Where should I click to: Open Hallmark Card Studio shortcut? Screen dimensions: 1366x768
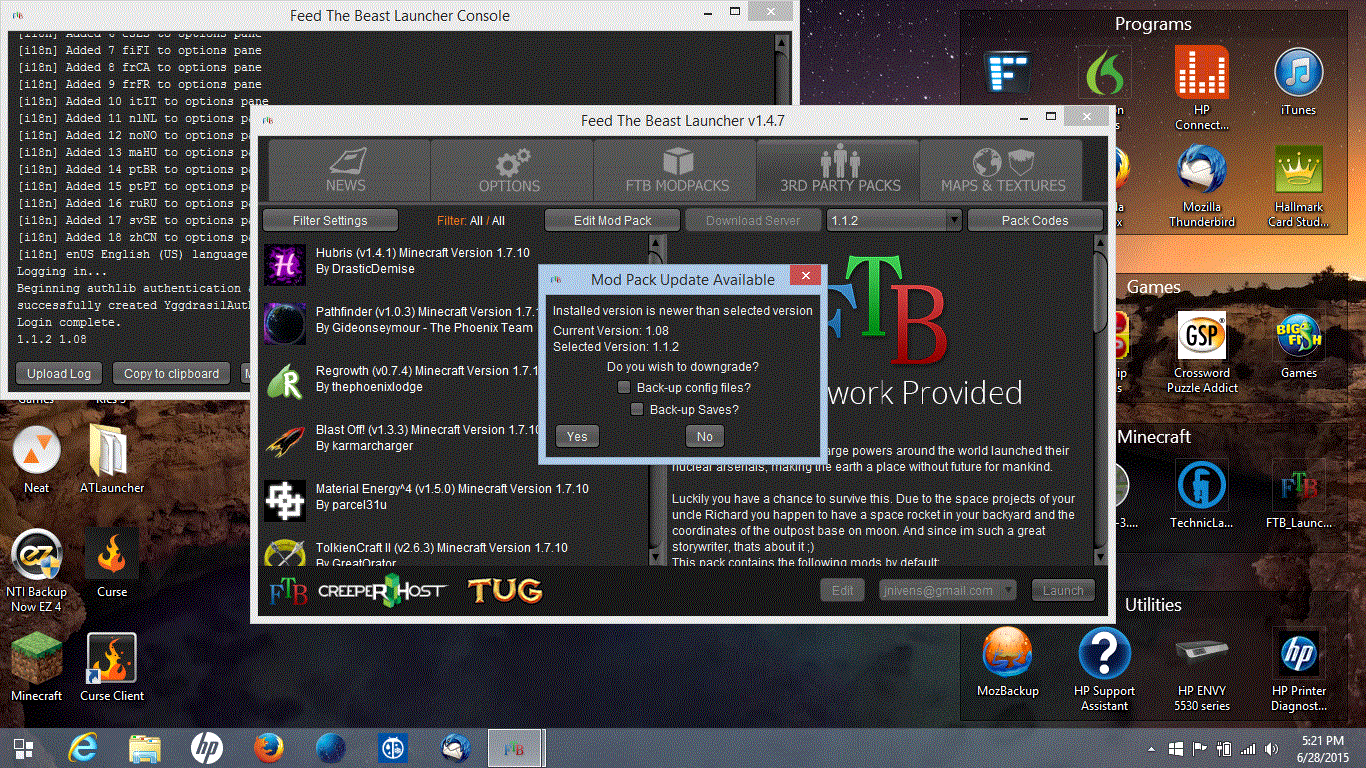coord(1298,186)
